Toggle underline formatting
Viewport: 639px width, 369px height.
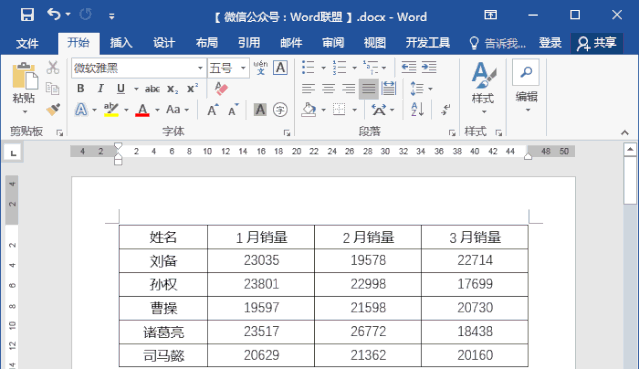point(121,88)
